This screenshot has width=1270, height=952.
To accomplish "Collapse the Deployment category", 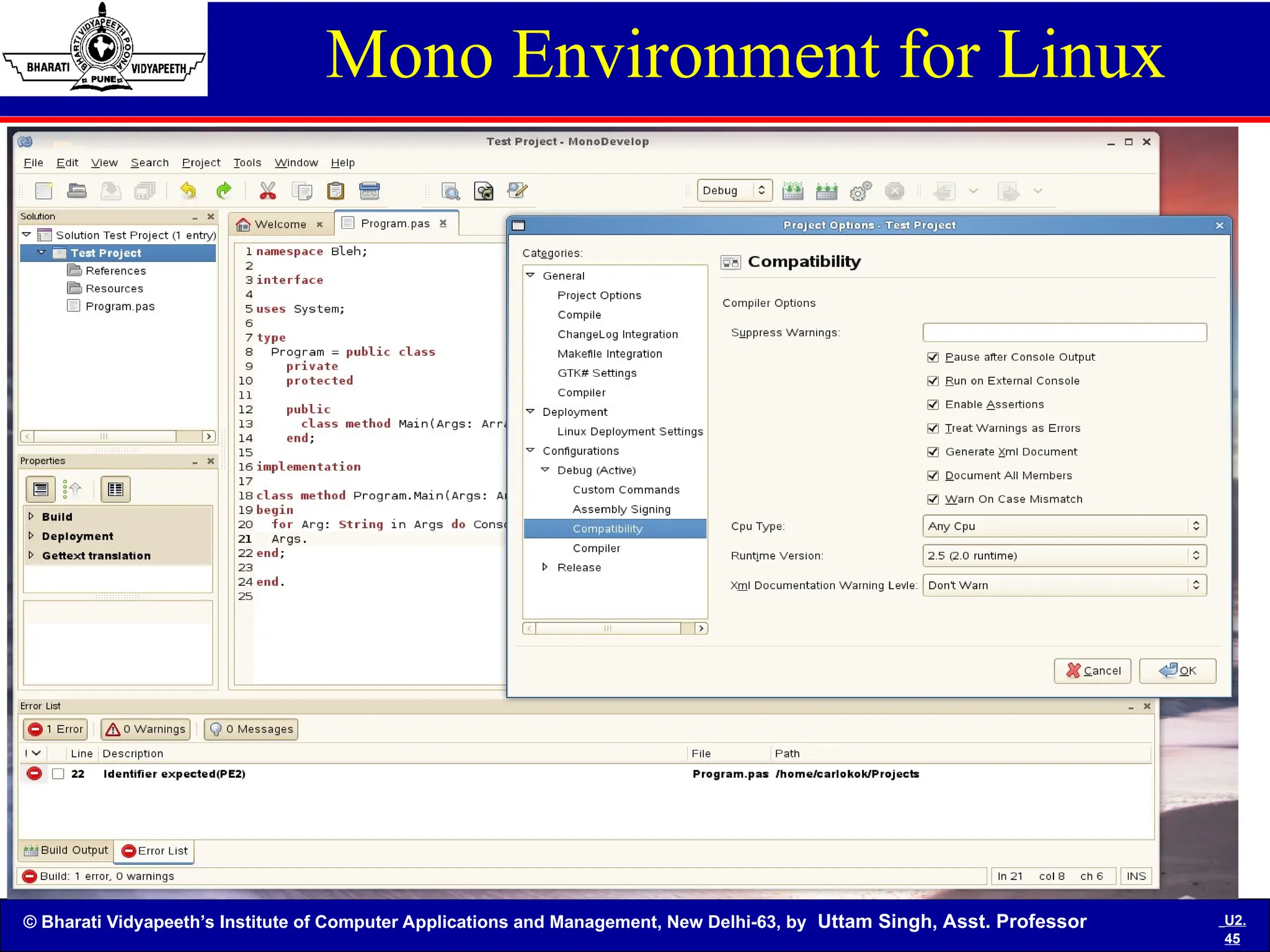I will tap(531, 412).
